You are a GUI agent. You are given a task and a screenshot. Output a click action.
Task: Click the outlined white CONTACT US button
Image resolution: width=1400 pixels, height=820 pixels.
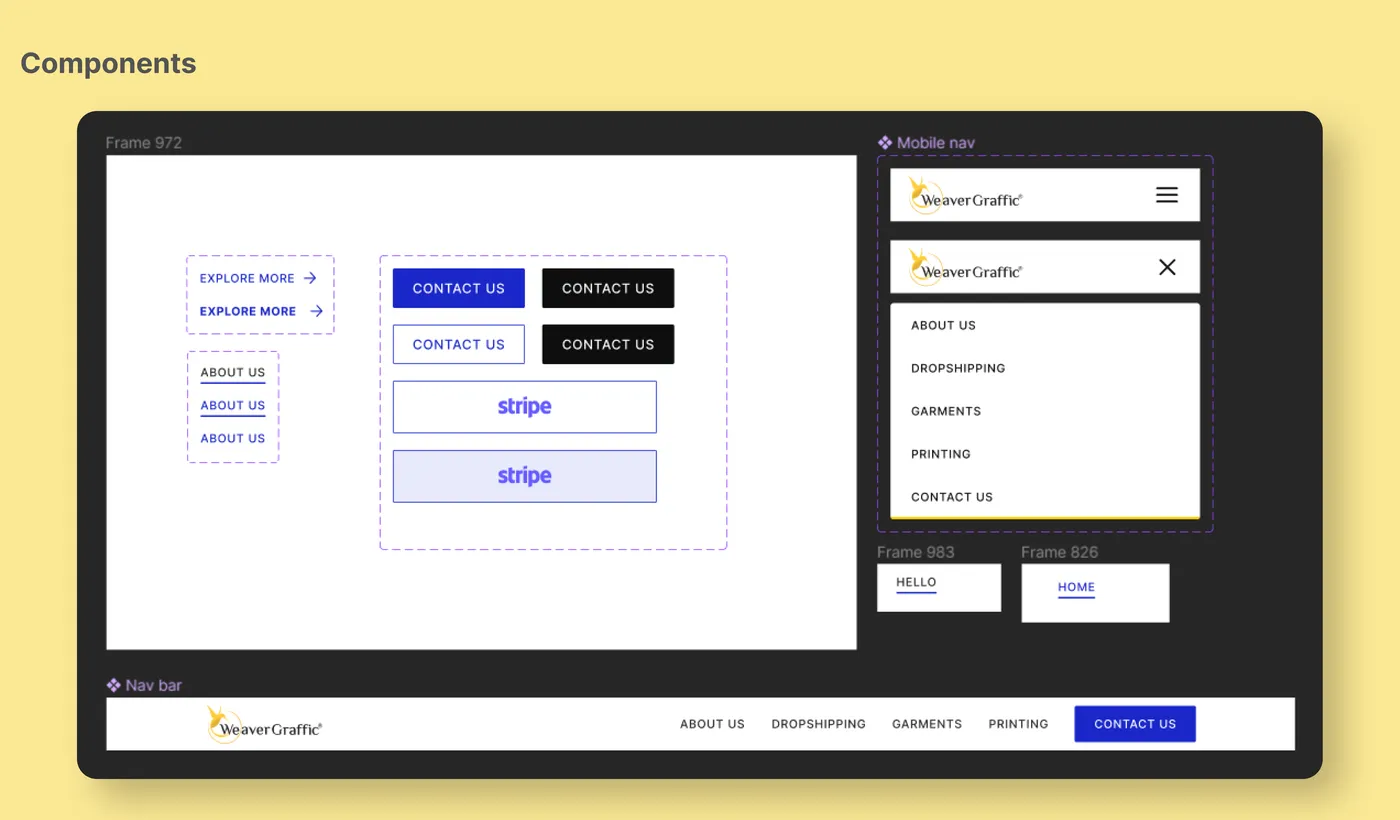[458, 344]
